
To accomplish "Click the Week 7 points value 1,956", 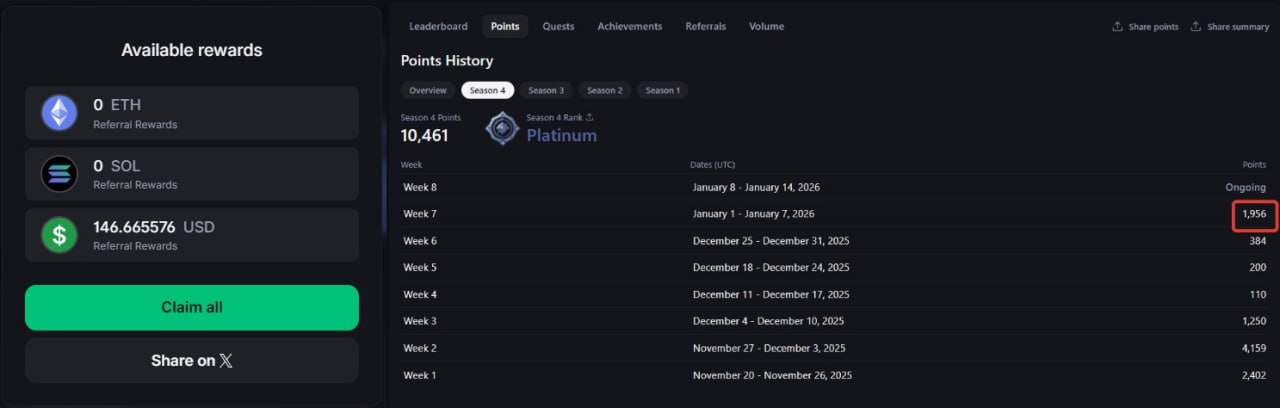I will [x=1254, y=214].
